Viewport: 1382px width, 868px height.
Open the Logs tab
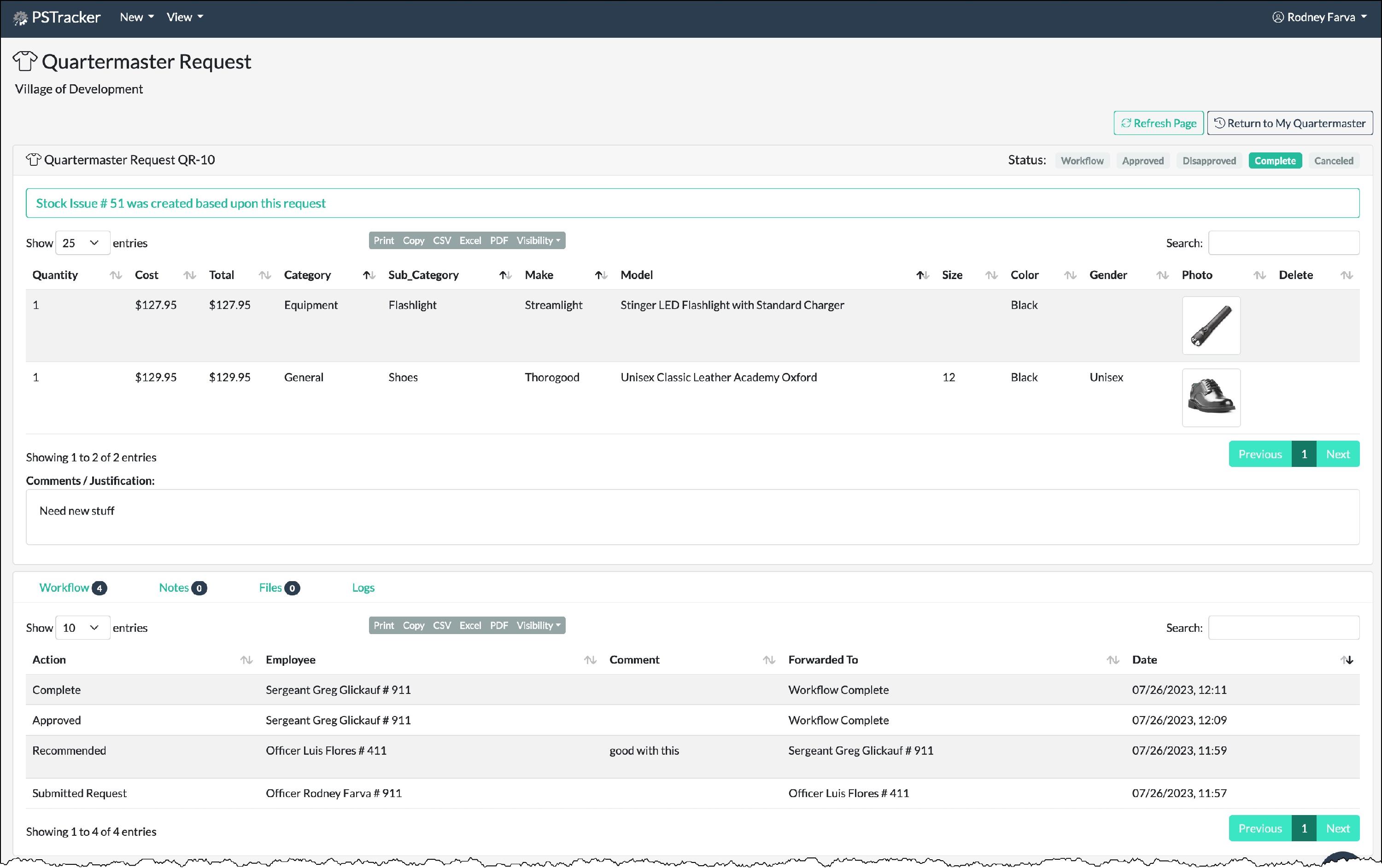coord(363,588)
